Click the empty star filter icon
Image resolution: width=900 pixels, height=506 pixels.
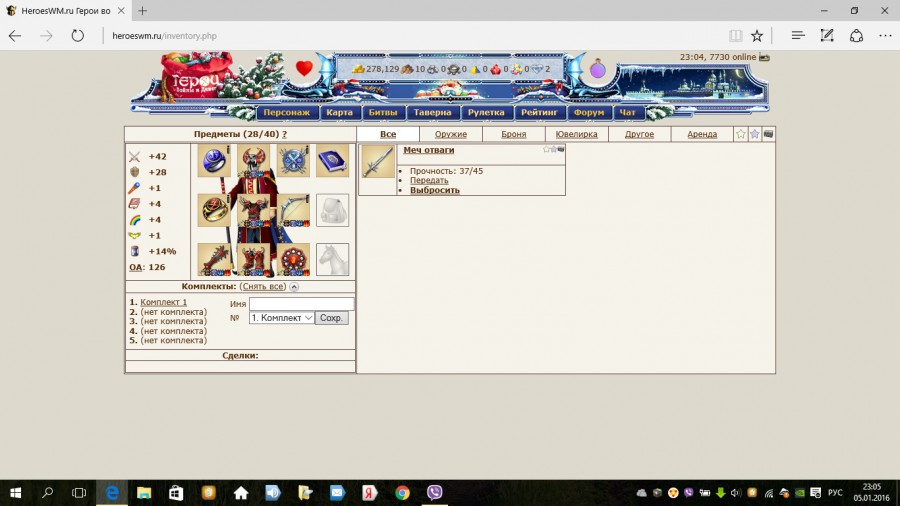[x=740, y=134]
